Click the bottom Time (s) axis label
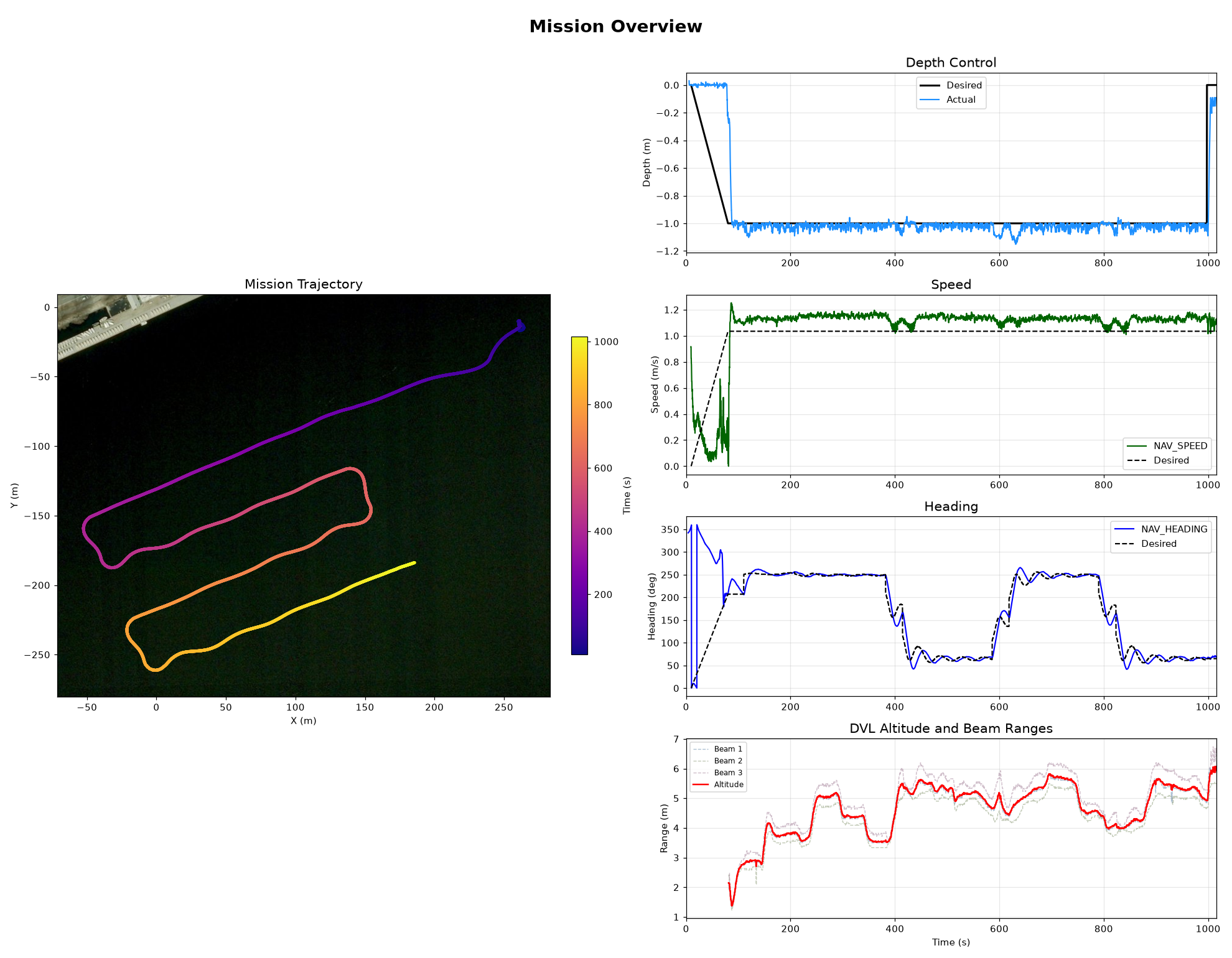This screenshot has width=1232, height=958. 951,942
